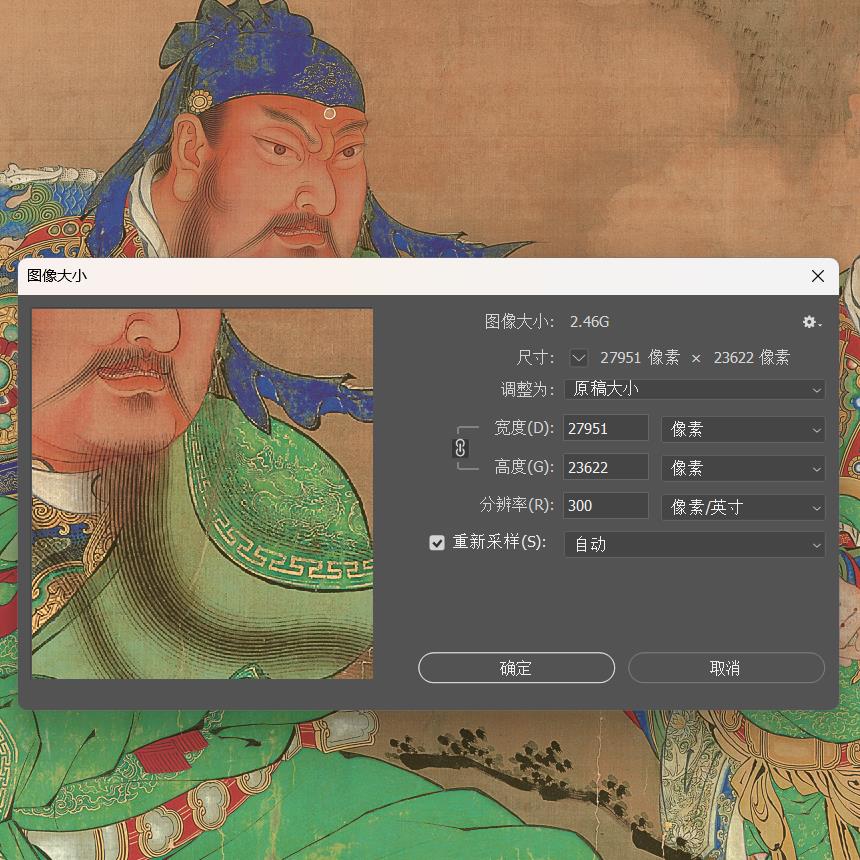Click the 取消 button
This screenshot has height=860, width=860.
coord(726,667)
